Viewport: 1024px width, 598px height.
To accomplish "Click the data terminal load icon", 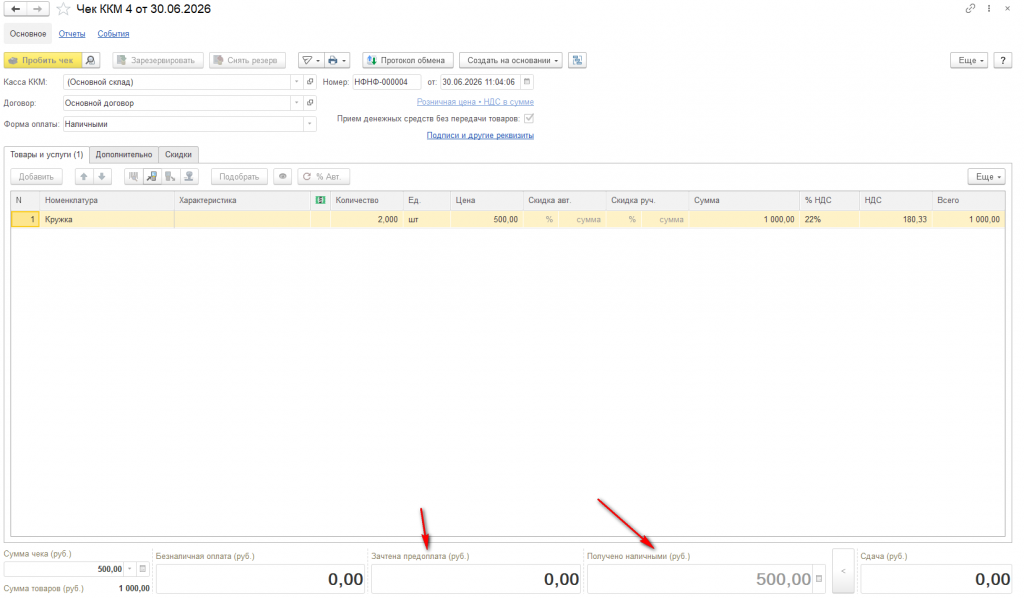I will tap(152, 176).
